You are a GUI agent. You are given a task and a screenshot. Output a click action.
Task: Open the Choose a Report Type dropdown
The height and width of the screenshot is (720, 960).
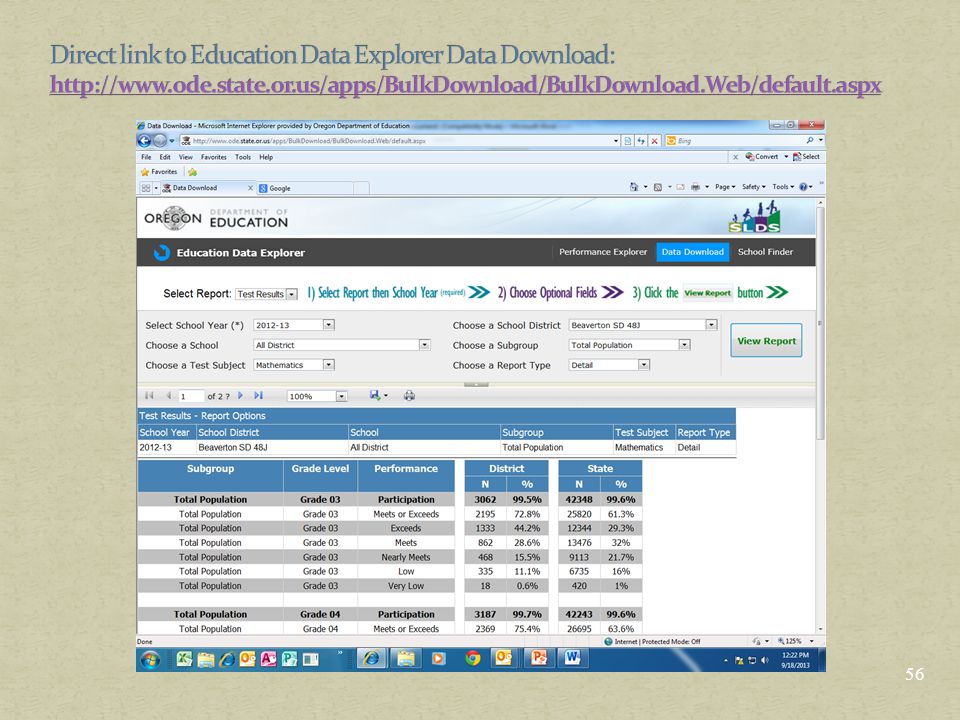click(643, 365)
